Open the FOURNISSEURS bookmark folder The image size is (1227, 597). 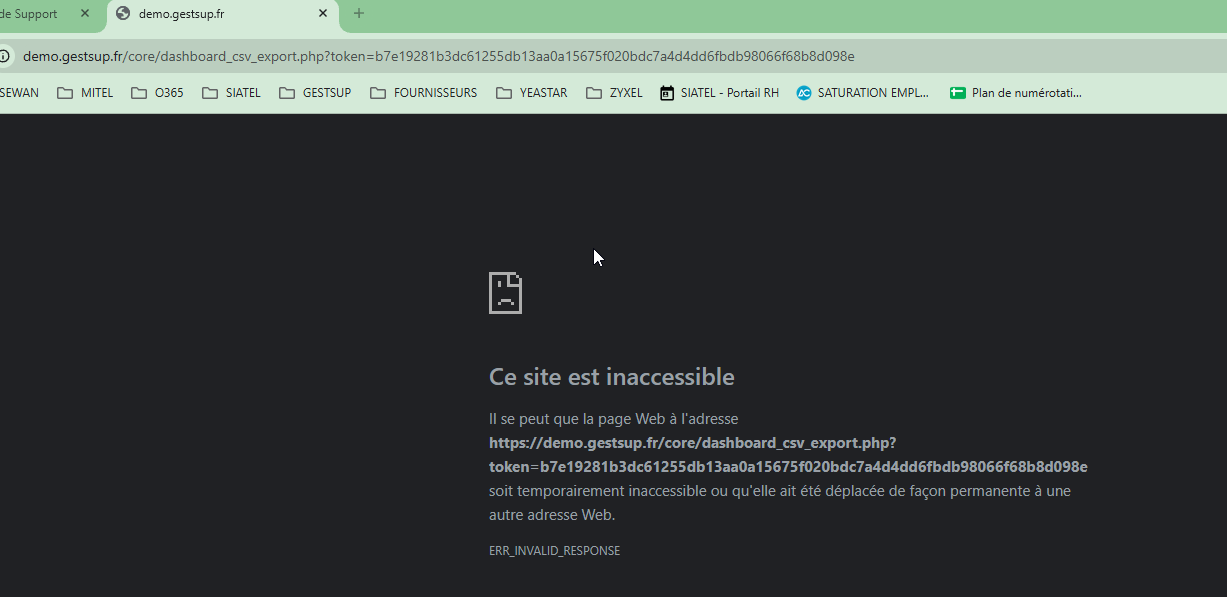click(x=423, y=93)
